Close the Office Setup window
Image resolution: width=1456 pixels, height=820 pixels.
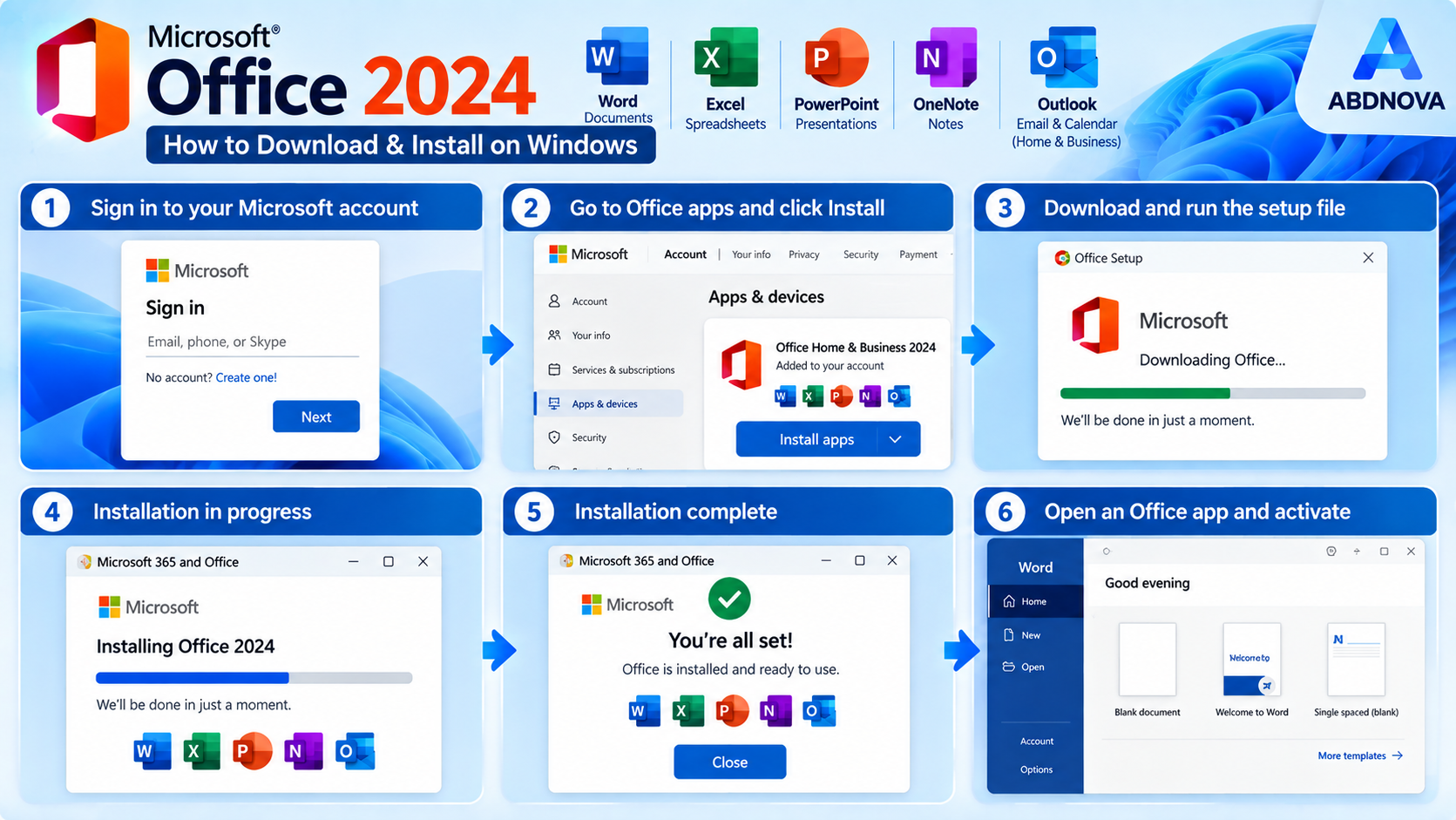point(1368,258)
